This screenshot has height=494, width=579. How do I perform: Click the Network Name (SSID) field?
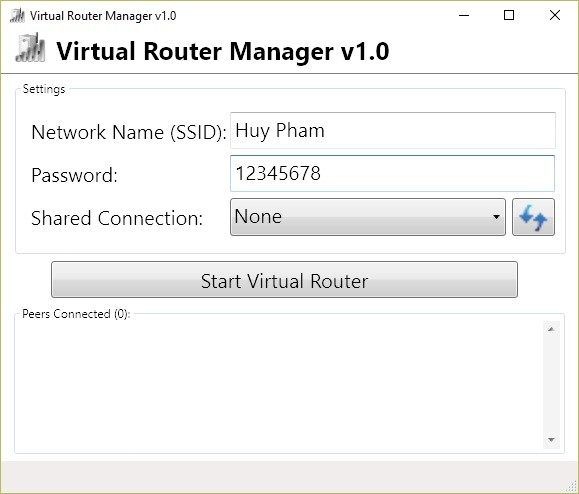[x=393, y=131]
